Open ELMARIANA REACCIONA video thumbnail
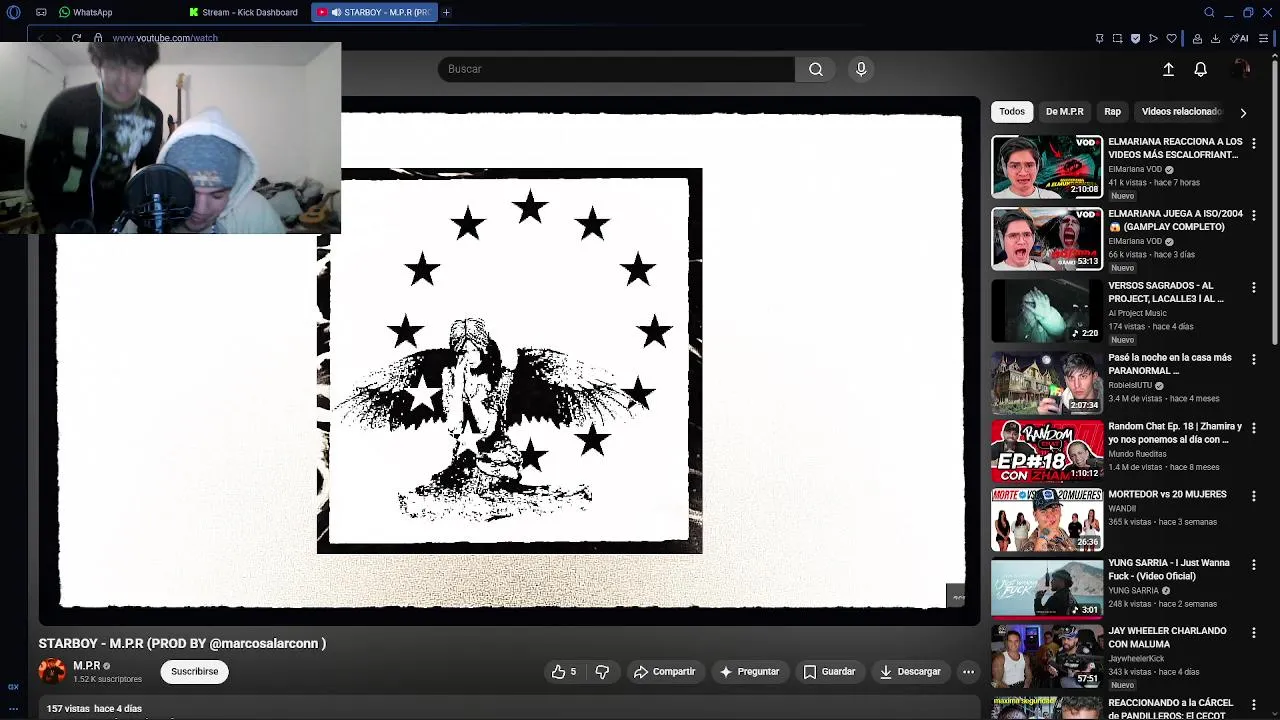Image resolution: width=1280 pixels, height=720 pixels. click(1047, 167)
